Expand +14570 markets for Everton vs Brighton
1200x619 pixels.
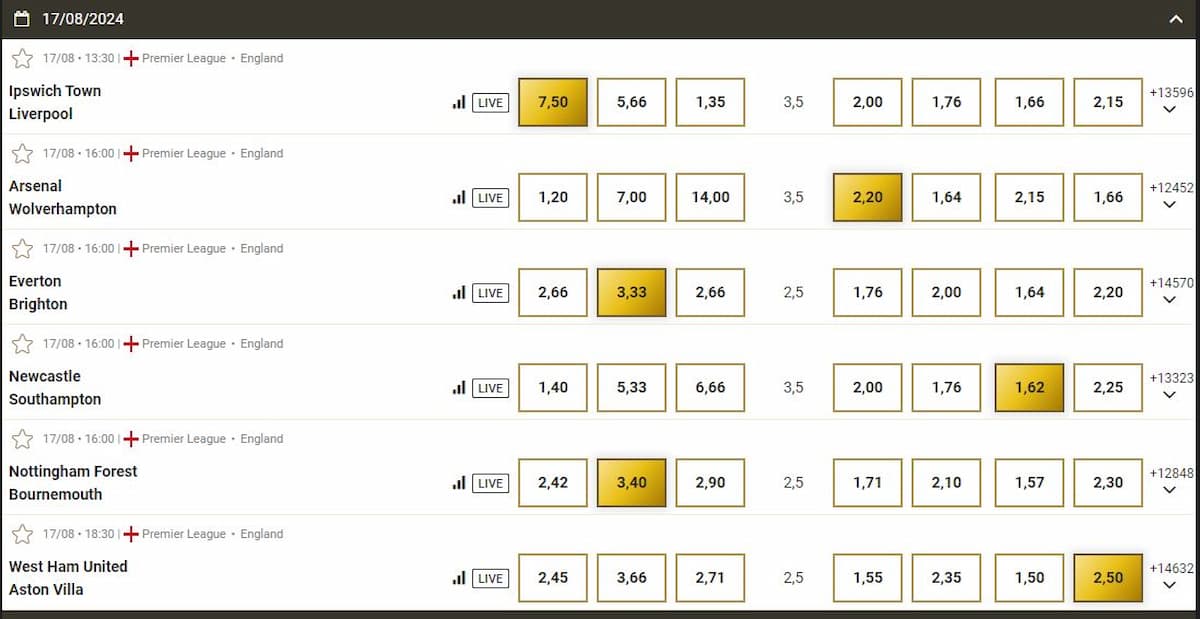(x=1170, y=291)
